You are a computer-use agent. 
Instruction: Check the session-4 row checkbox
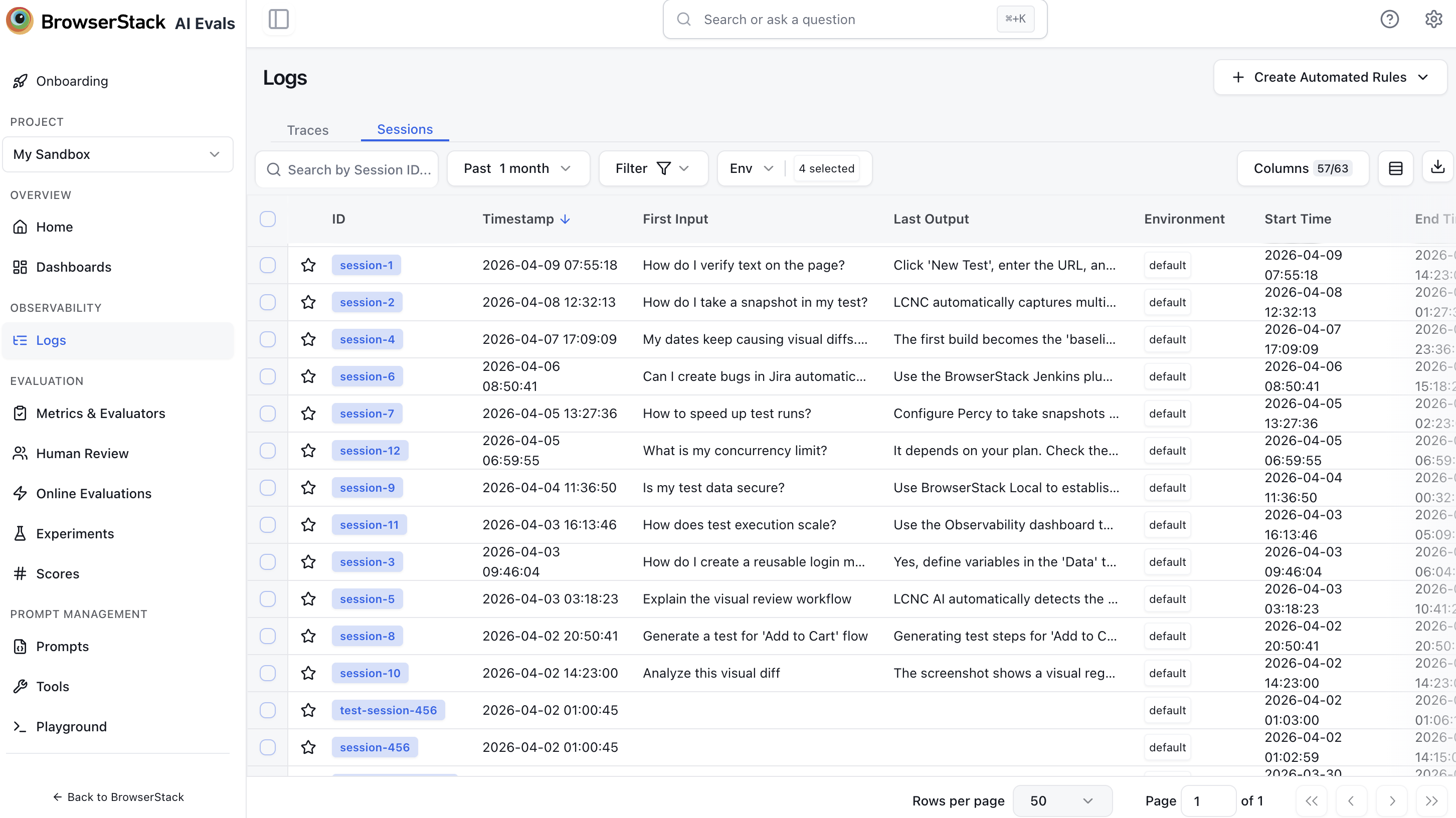[x=268, y=339]
